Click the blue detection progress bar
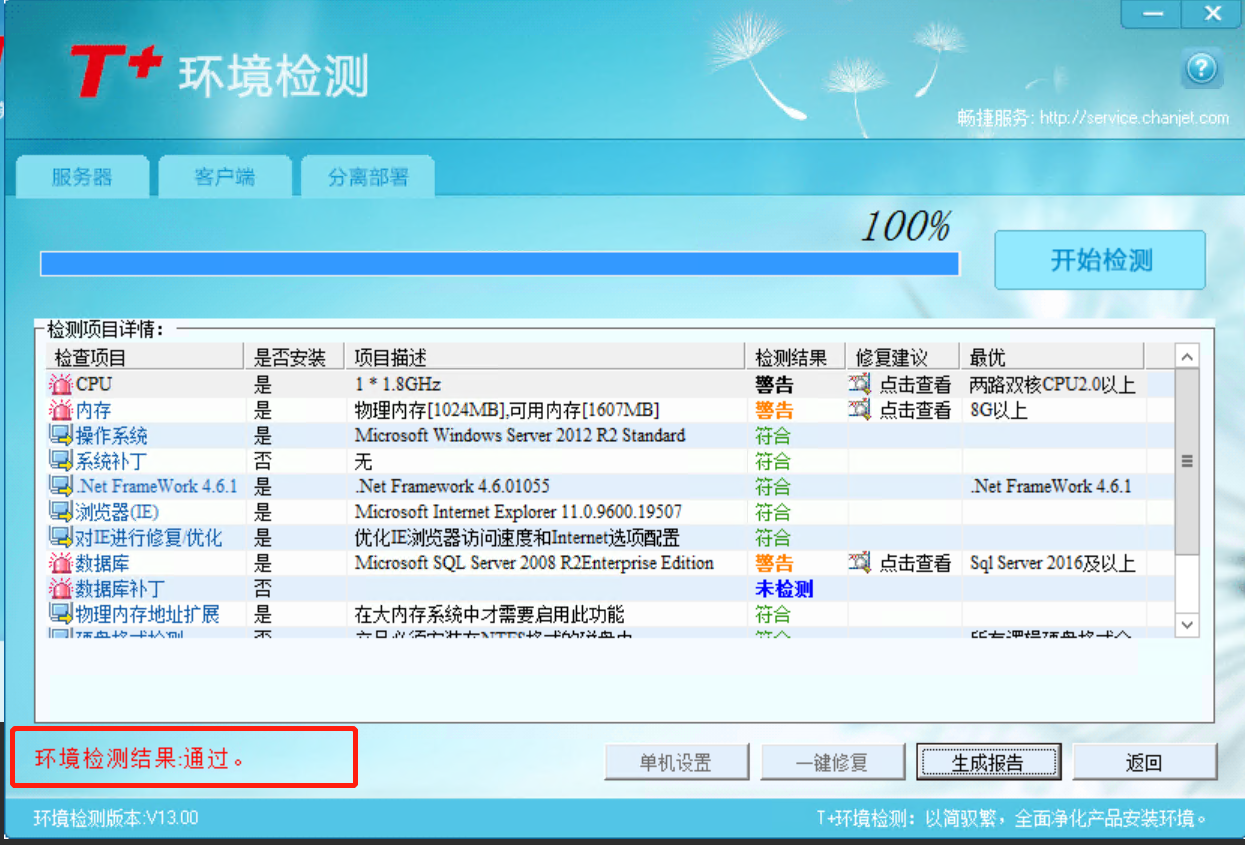 (x=499, y=264)
